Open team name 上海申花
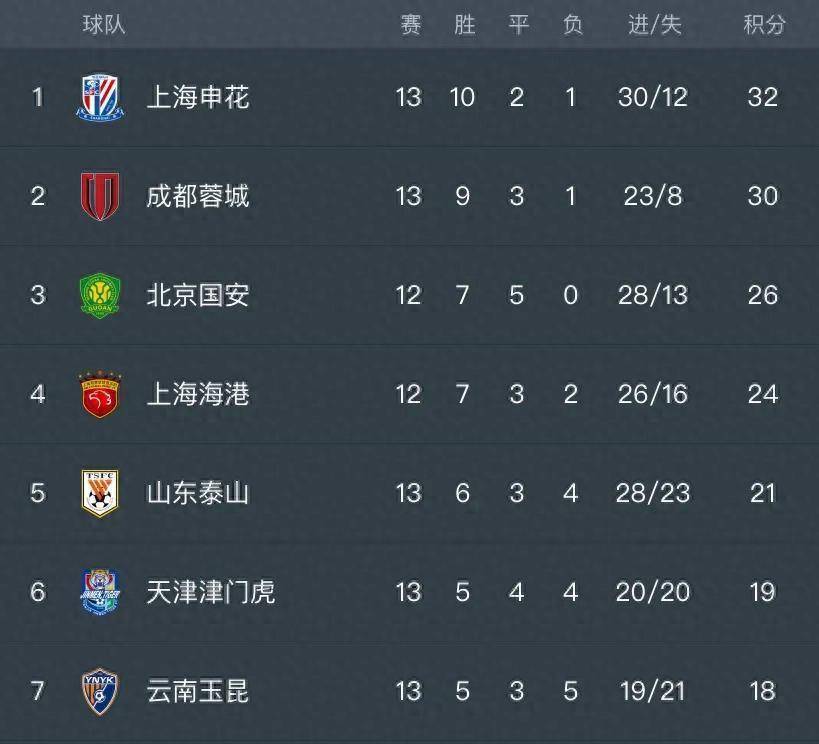Viewport: 819px width, 744px height. point(198,98)
